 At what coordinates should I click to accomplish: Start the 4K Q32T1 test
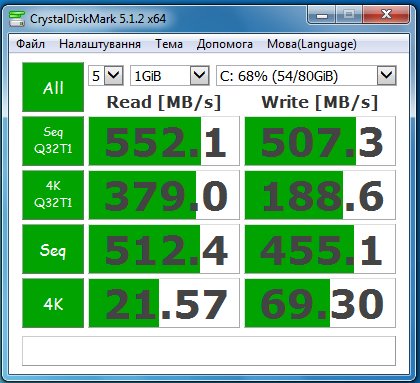pos(53,195)
